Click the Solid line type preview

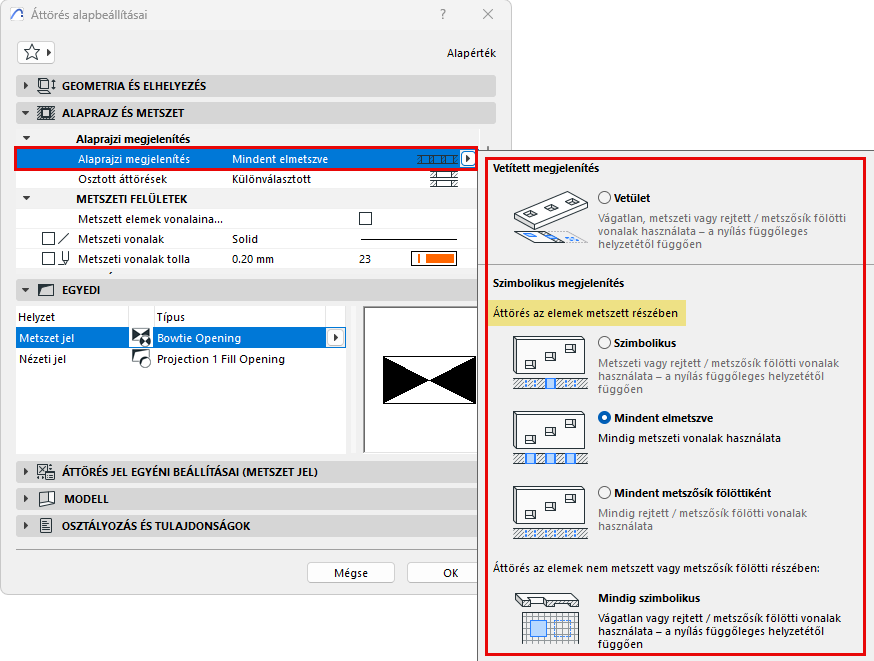tap(409, 239)
